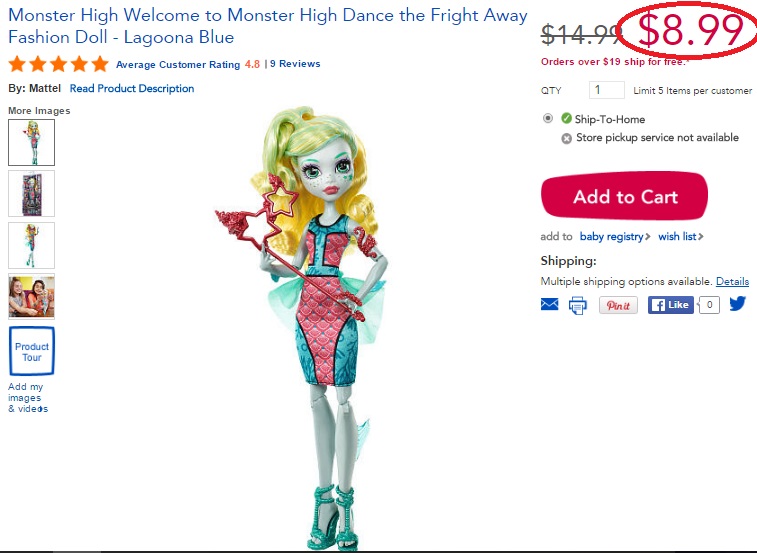Image resolution: width=757 pixels, height=553 pixels.
Task: Select the boxed doll packaging thumbnail
Action: pos(31,194)
